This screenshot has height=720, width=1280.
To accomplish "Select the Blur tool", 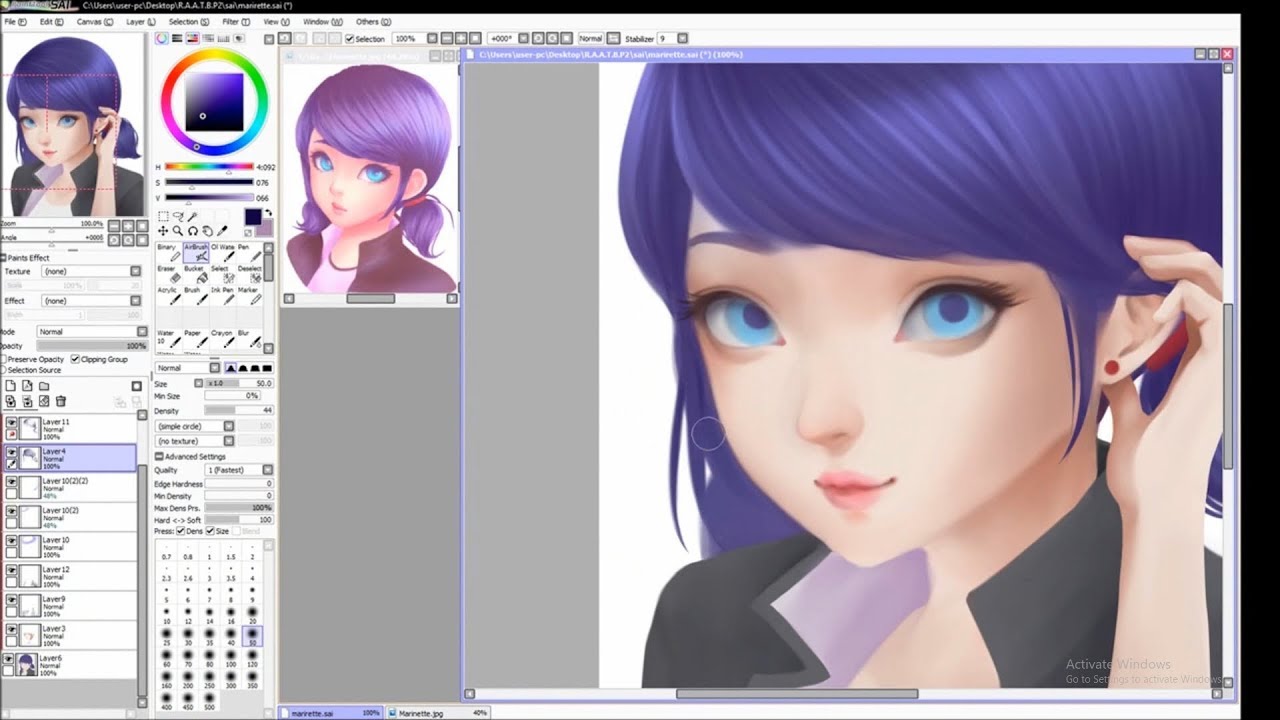I will (251, 338).
